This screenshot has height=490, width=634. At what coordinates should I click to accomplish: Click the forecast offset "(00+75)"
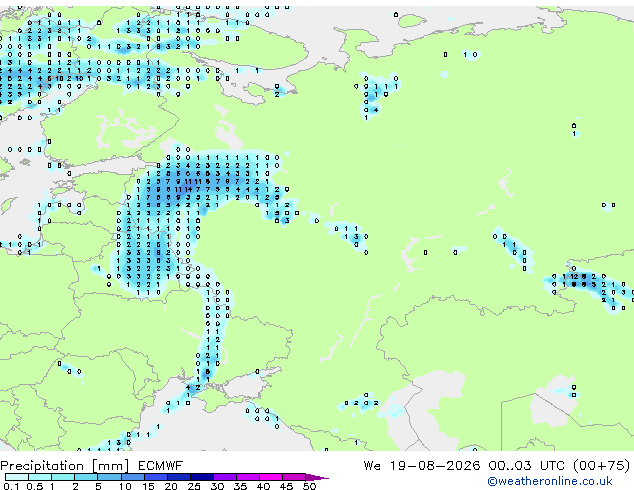pyautogui.click(x=602, y=466)
